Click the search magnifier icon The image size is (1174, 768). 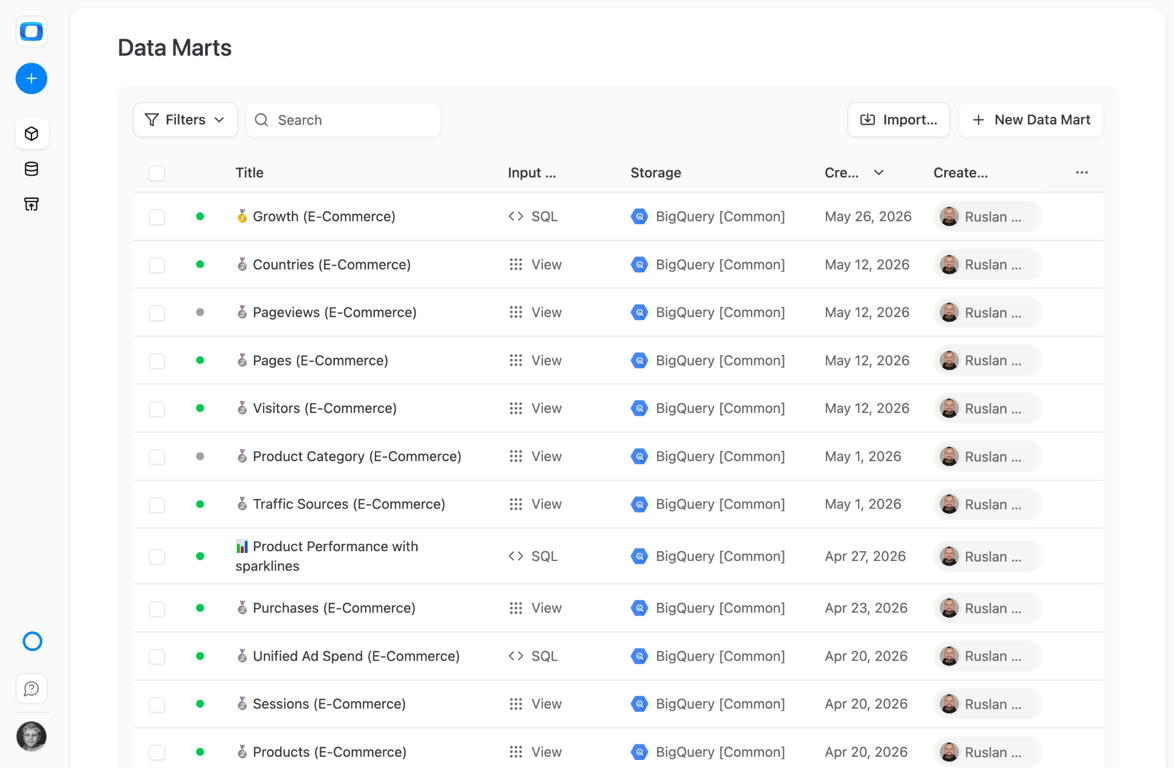[x=261, y=120]
